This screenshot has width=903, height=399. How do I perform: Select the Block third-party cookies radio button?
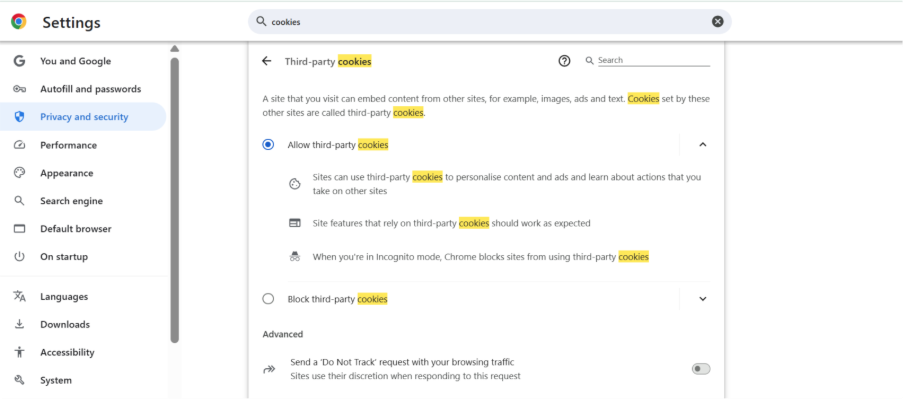click(268, 299)
